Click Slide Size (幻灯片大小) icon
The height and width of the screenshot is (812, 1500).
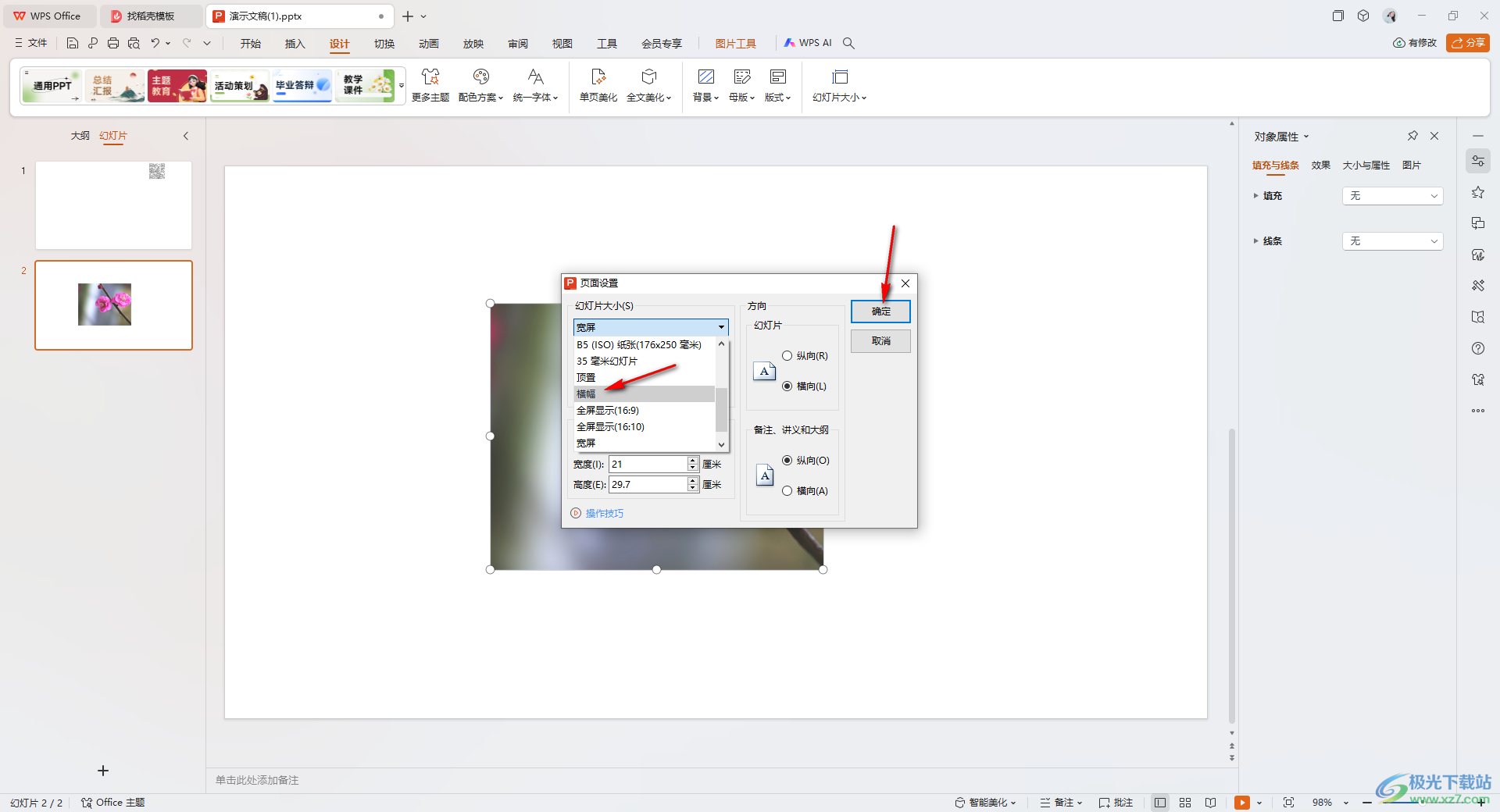click(840, 85)
